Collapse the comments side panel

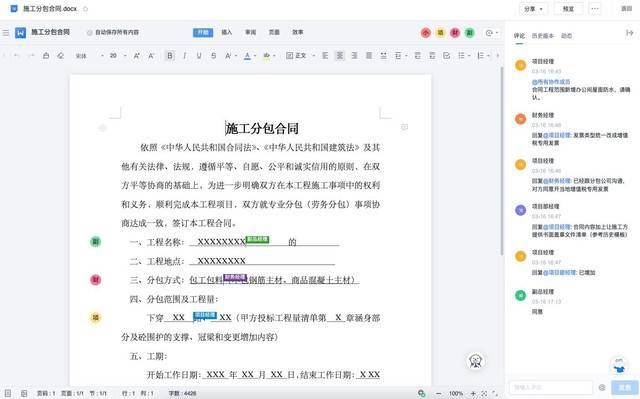(629, 33)
